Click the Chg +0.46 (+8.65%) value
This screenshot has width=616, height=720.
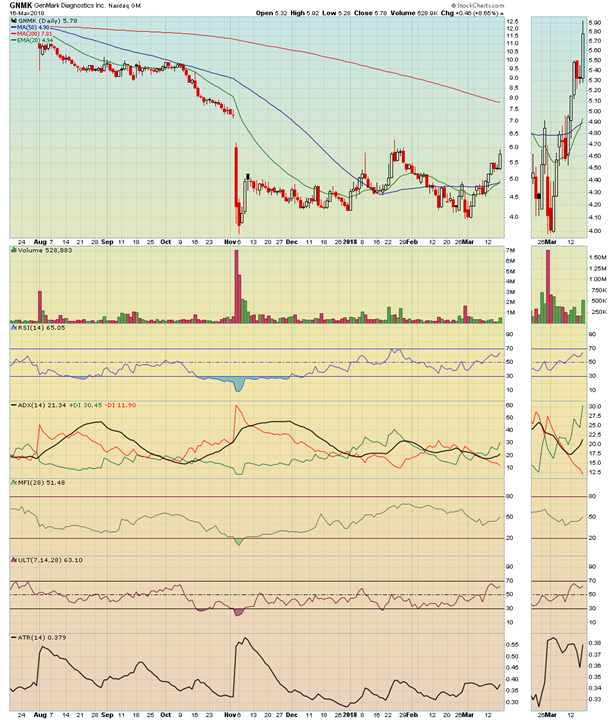tap(470, 13)
